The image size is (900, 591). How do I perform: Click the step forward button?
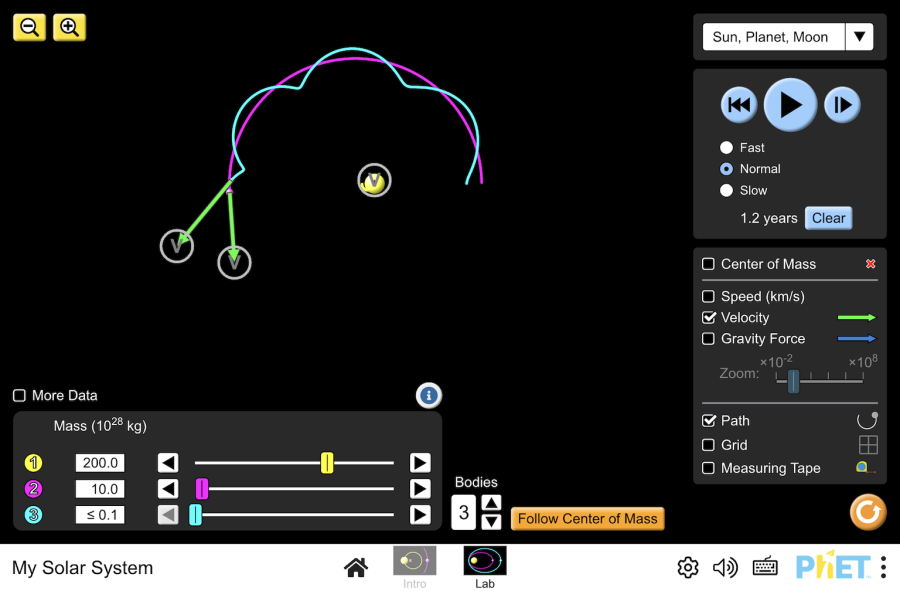pyautogui.click(x=842, y=105)
